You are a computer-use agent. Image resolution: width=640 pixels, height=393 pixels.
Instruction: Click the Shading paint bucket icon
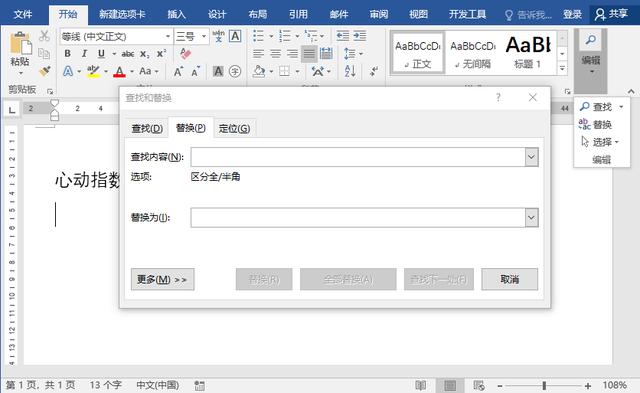click(259, 71)
